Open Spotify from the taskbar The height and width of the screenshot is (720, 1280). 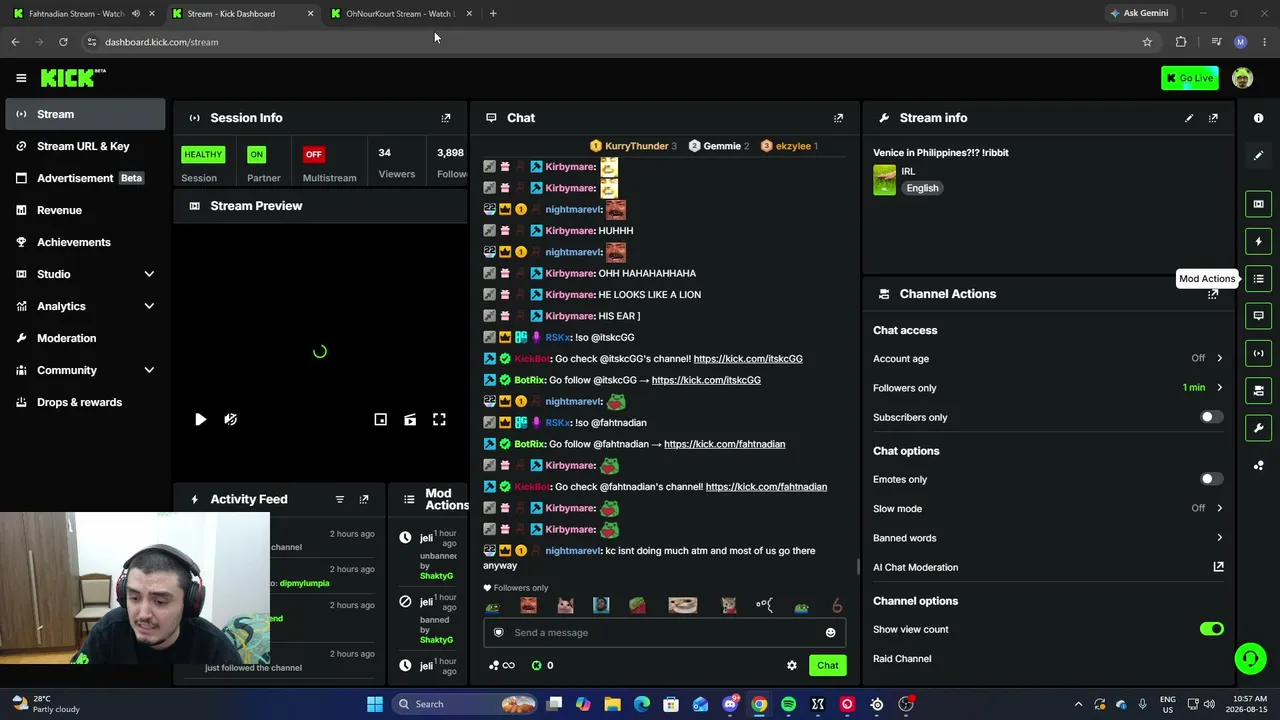788,704
